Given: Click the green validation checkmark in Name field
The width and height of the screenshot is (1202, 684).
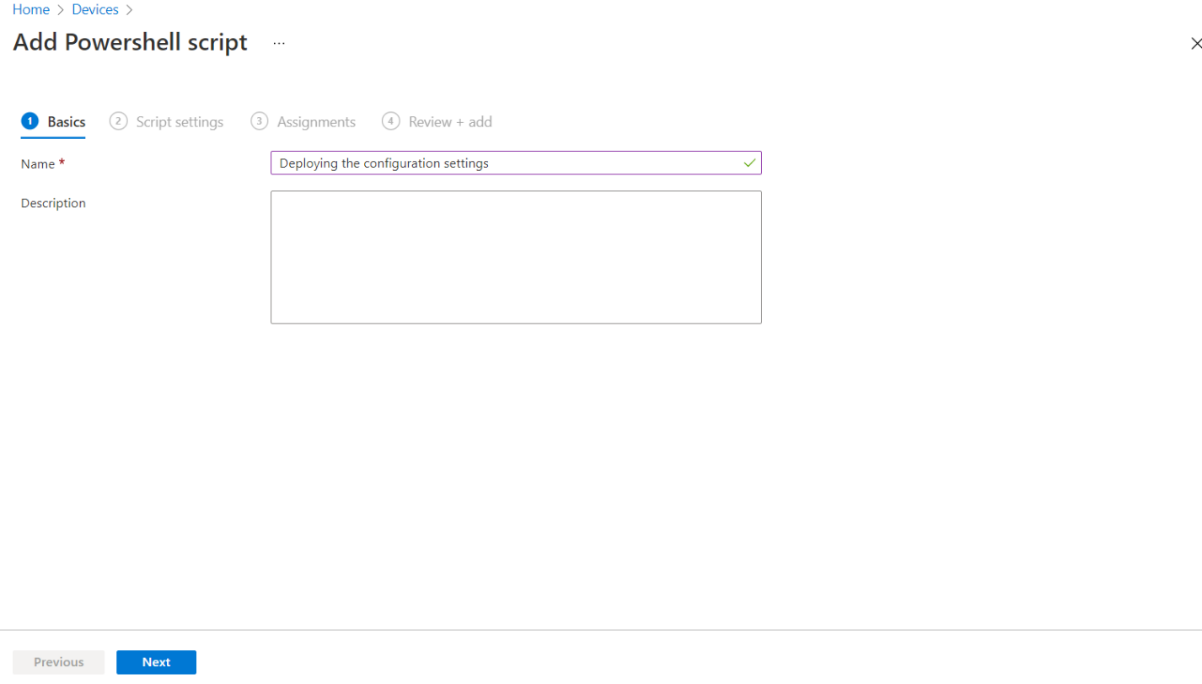Looking at the screenshot, I should tap(750, 163).
